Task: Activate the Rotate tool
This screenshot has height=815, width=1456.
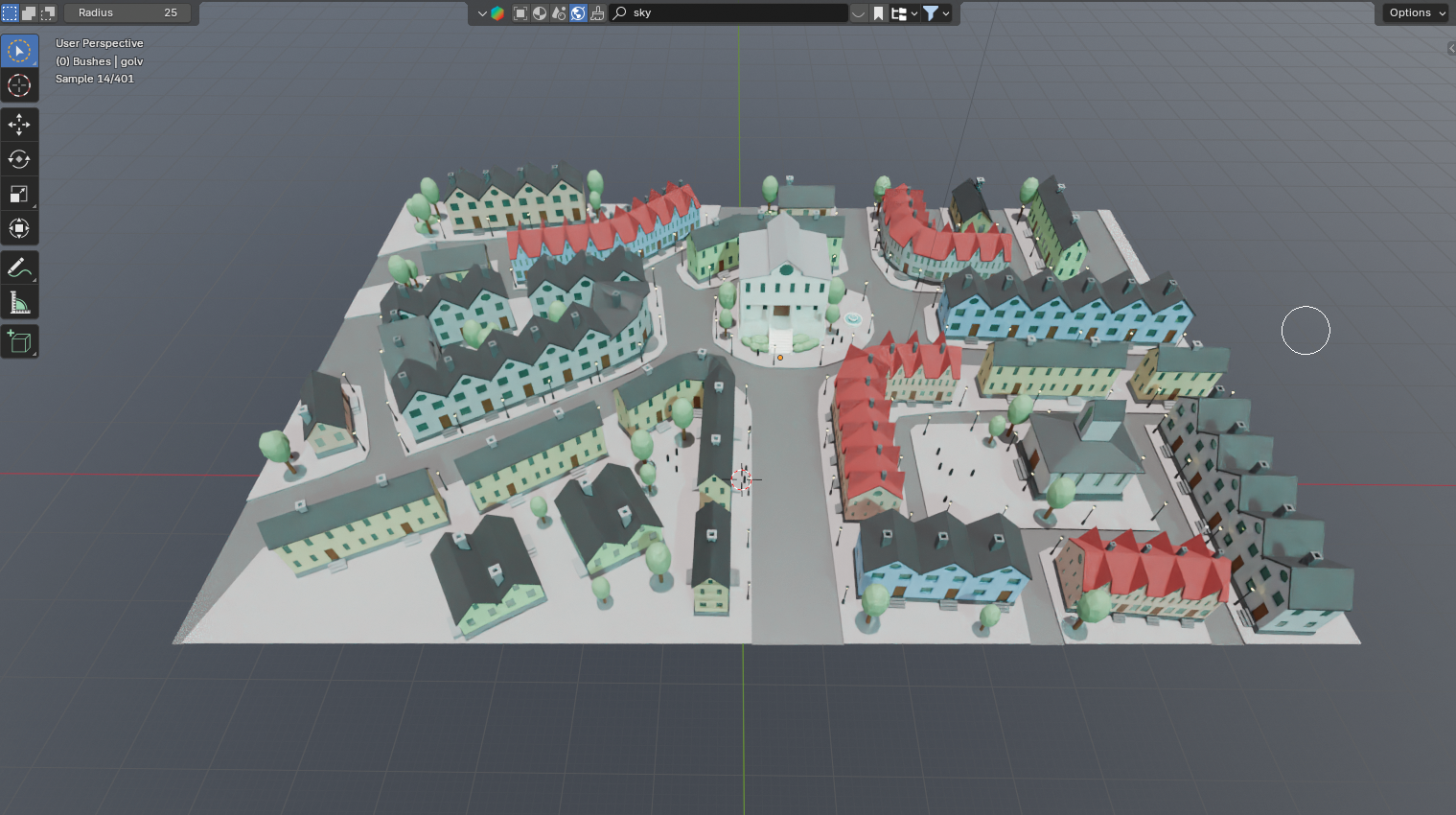Action: coord(19,159)
